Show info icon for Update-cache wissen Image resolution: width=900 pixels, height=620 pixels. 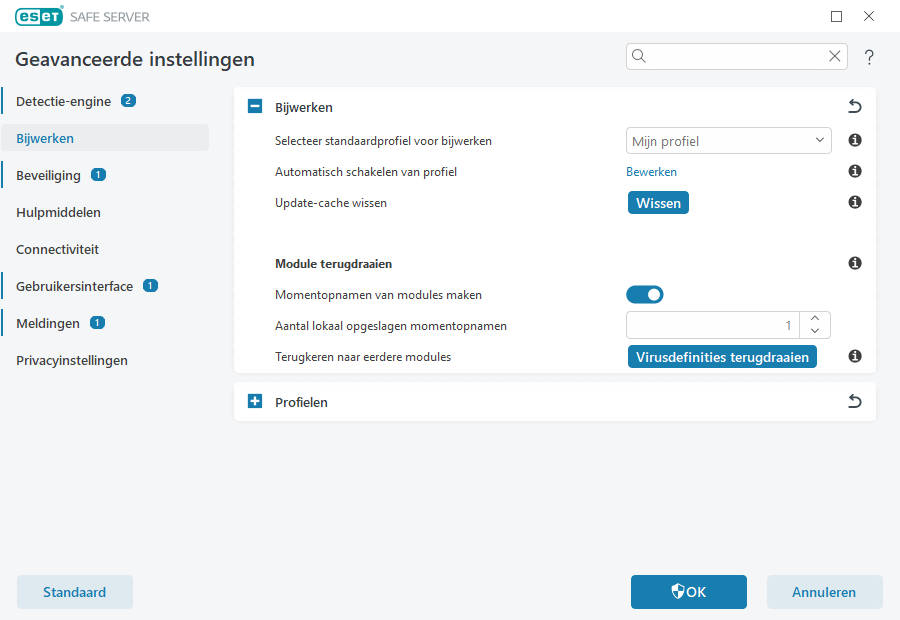(x=855, y=203)
